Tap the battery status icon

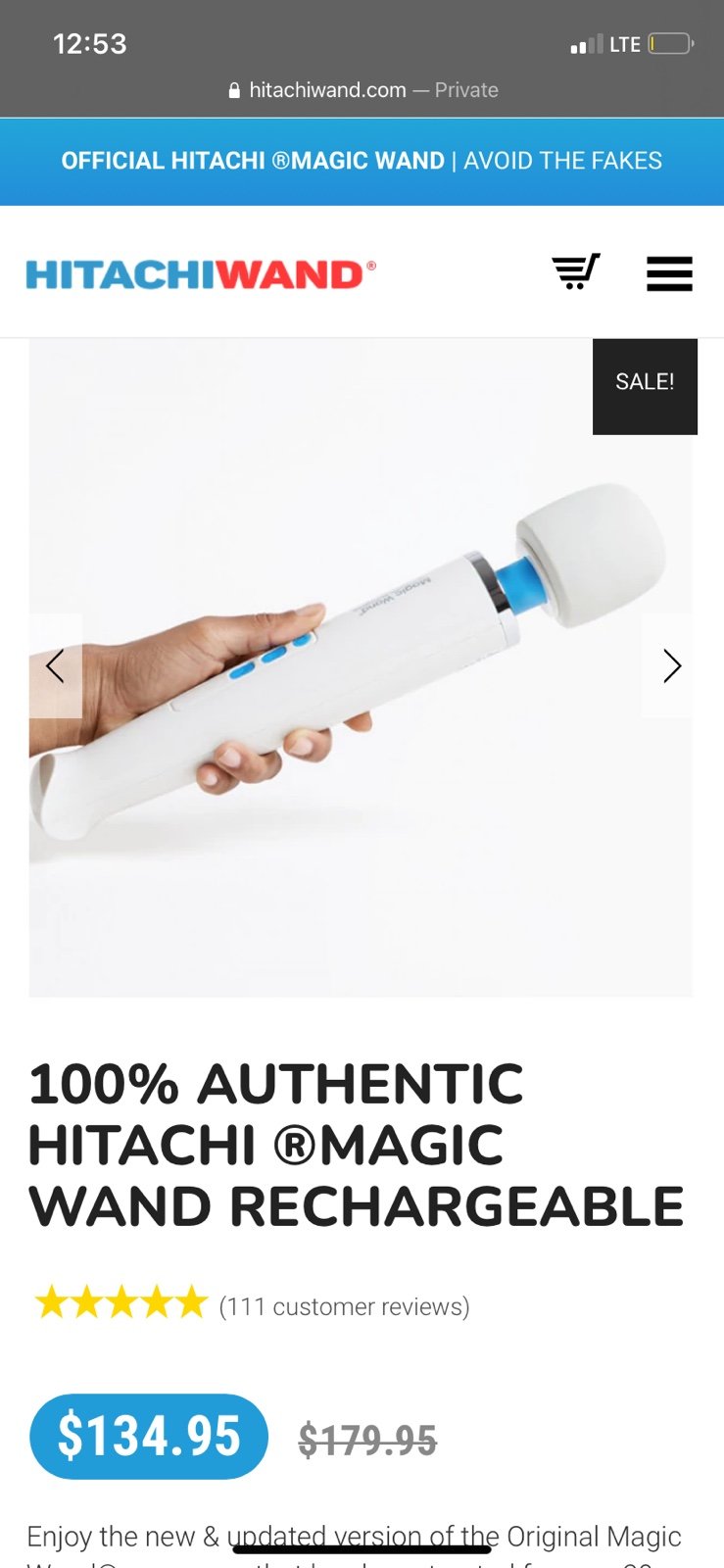coord(671,44)
